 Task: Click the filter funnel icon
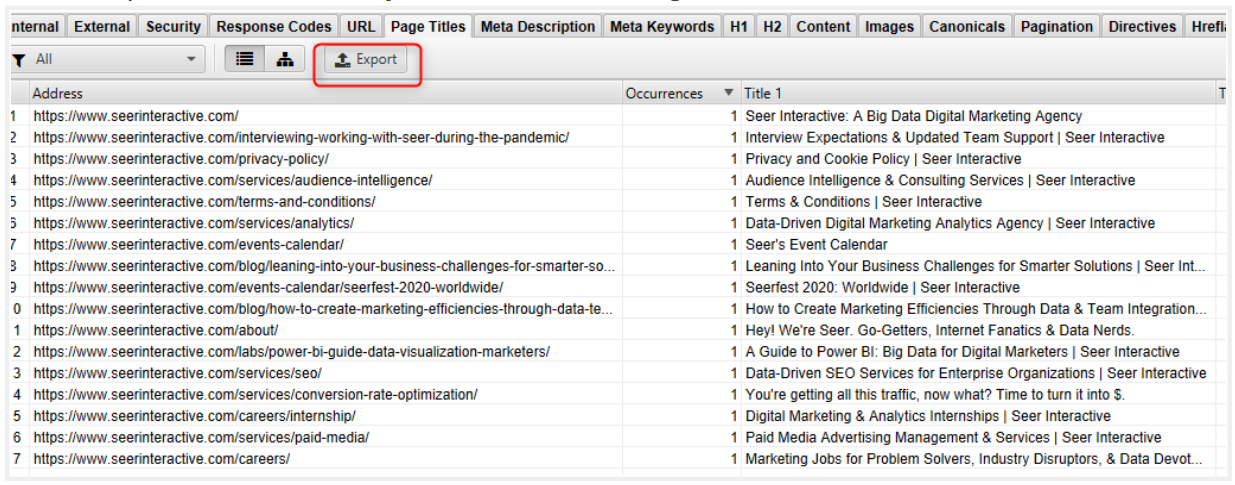click(19, 60)
